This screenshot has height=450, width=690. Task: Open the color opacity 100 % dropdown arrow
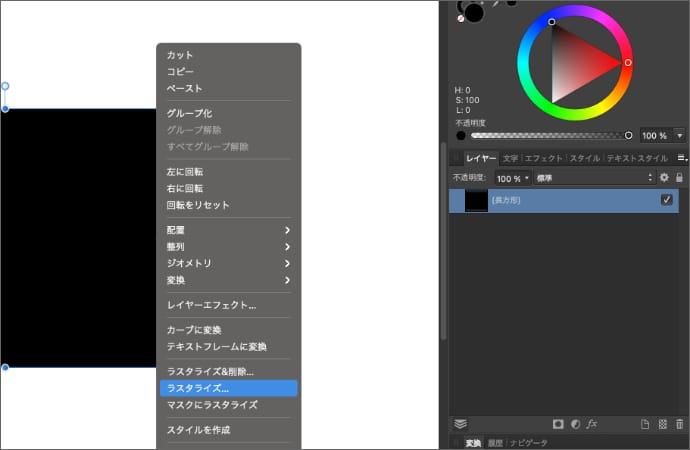680,135
